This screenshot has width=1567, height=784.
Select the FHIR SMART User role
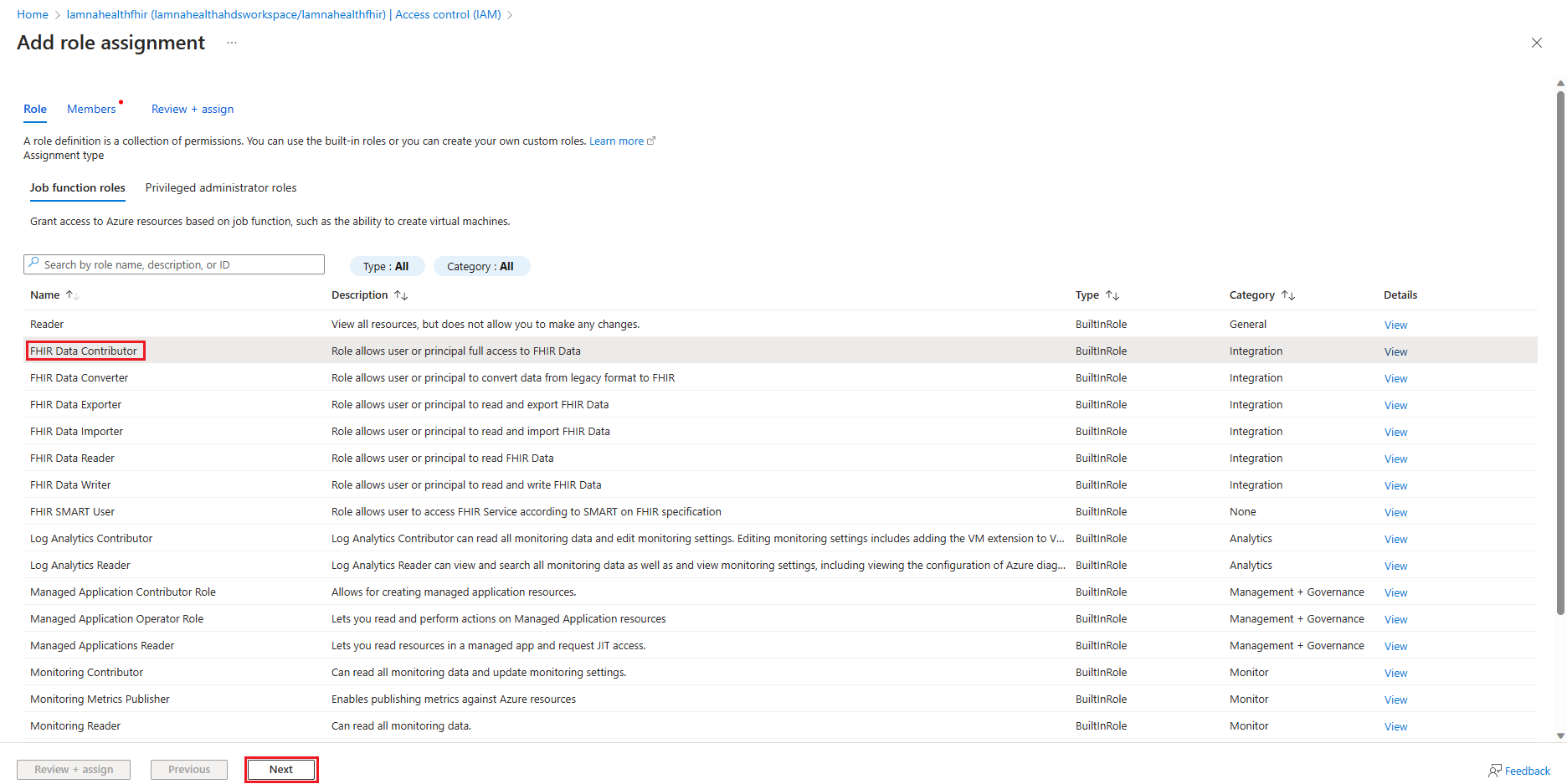pos(780,511)
